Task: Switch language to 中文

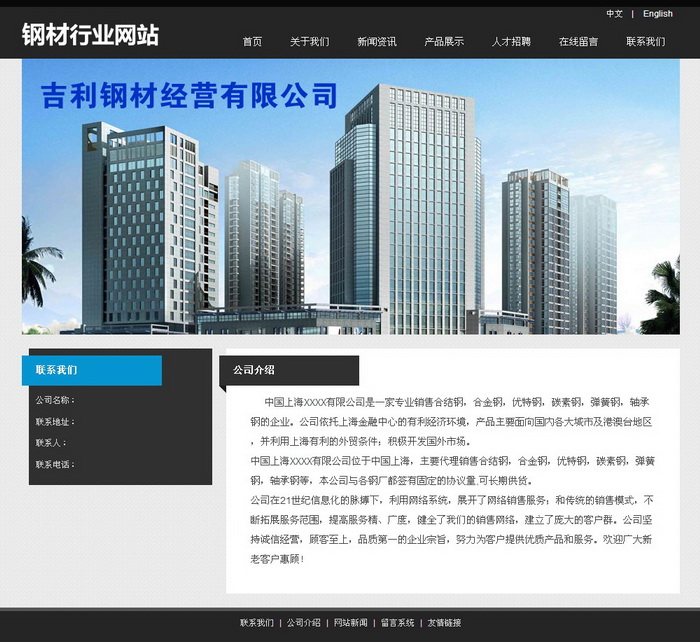Action: [614, 14]
